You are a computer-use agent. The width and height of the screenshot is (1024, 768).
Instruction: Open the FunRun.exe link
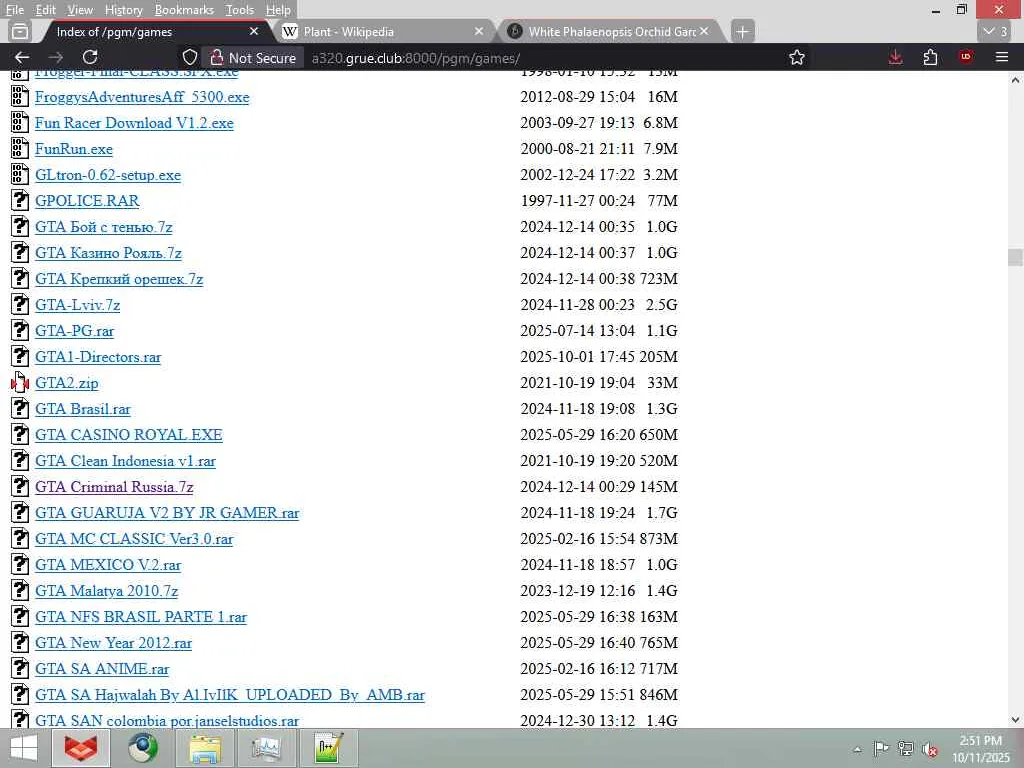click(x=74, y=149)
